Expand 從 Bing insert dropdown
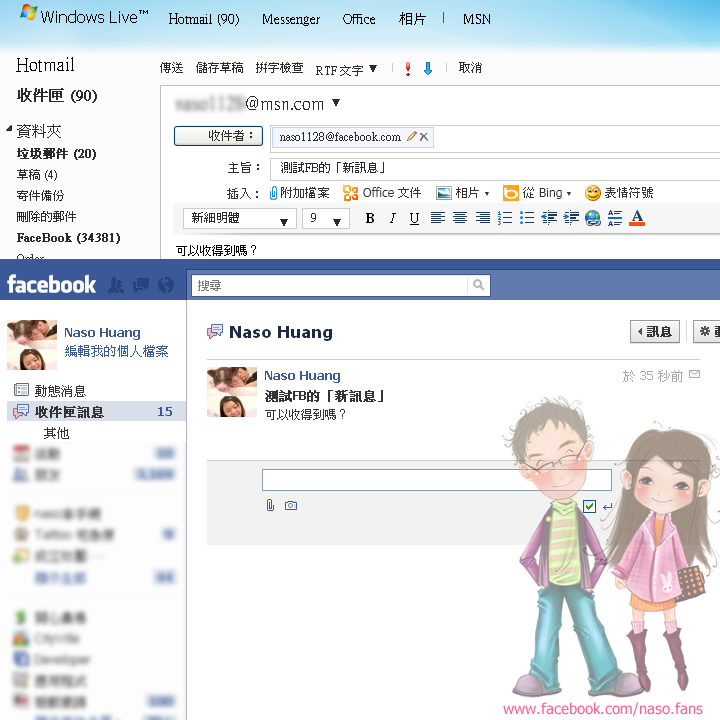 (569, 193)
